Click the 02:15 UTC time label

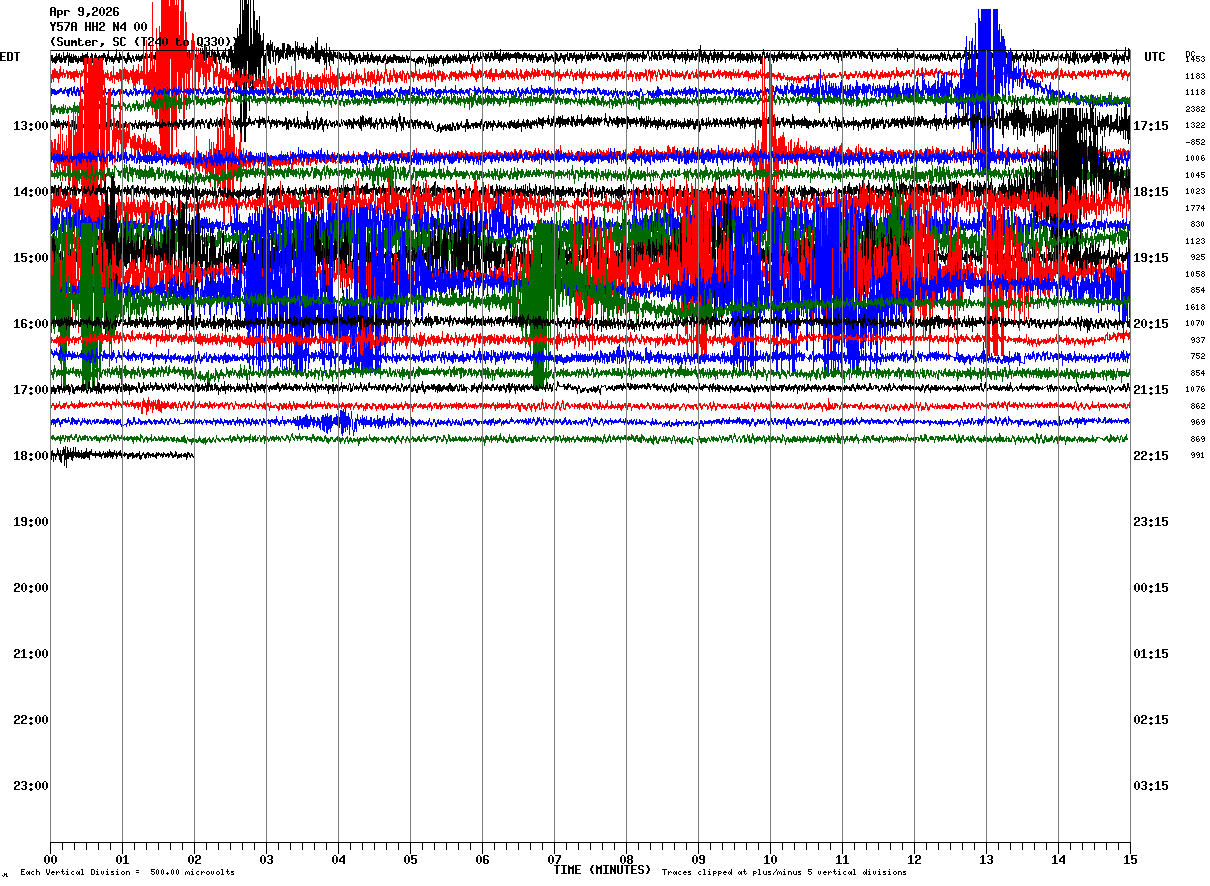pos(1152,720)
